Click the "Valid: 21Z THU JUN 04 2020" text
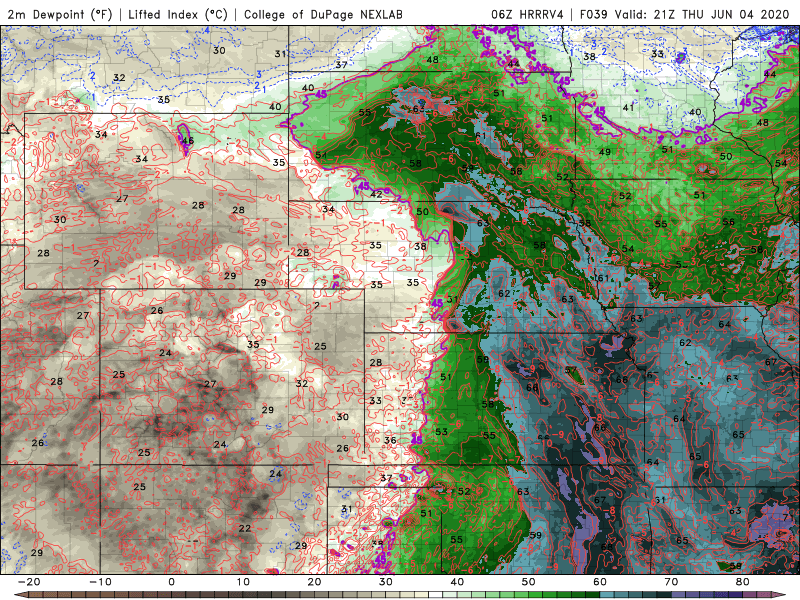The image size is (800, 600). [x=702, y=14]
